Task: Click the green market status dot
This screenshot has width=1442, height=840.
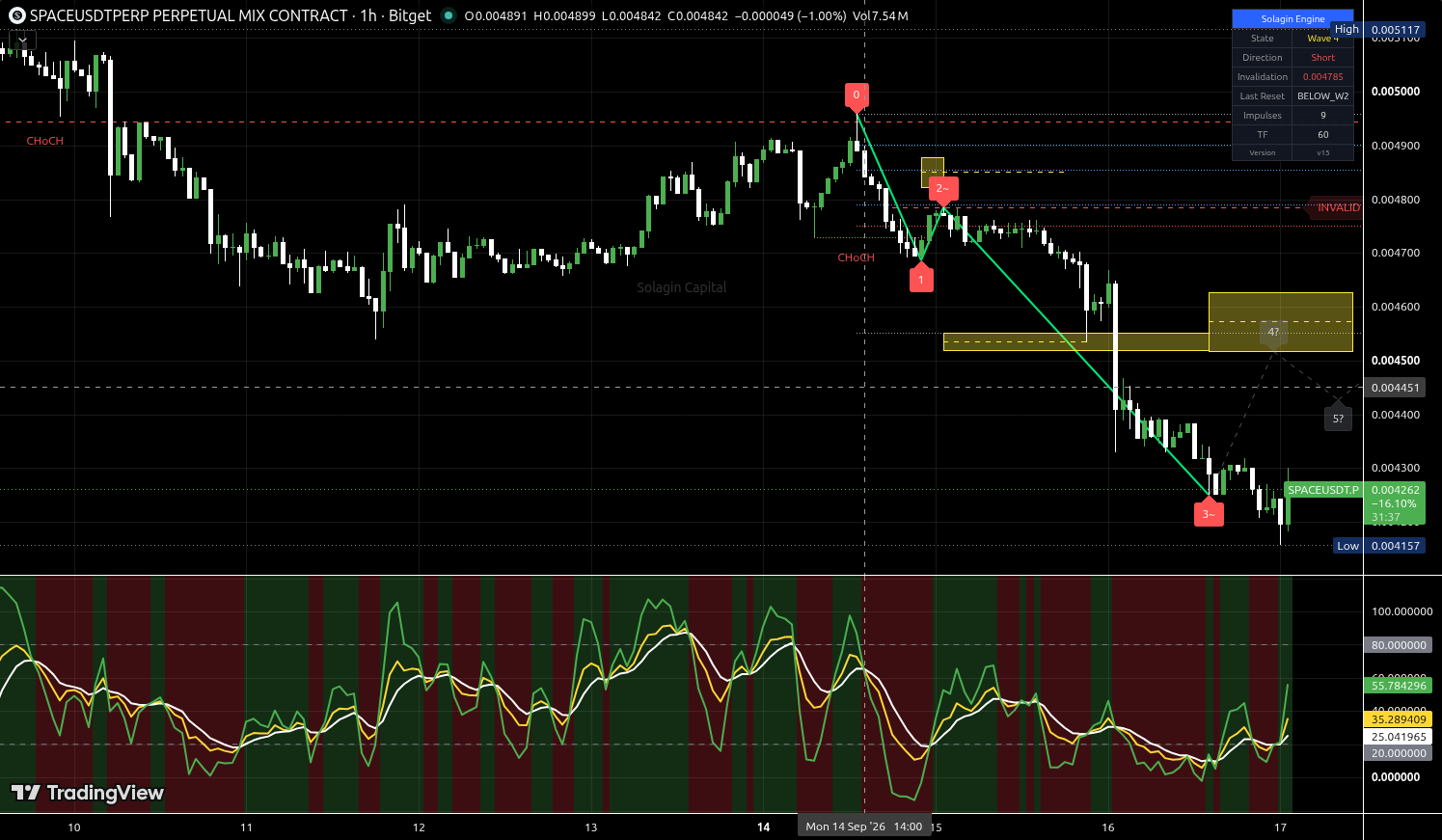Action: pos(449,15)
